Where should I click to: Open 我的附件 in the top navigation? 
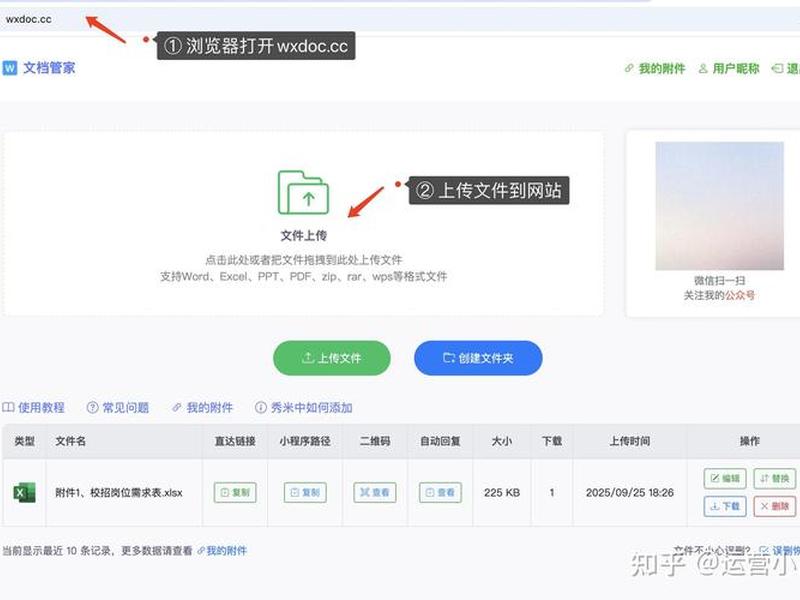655,68
